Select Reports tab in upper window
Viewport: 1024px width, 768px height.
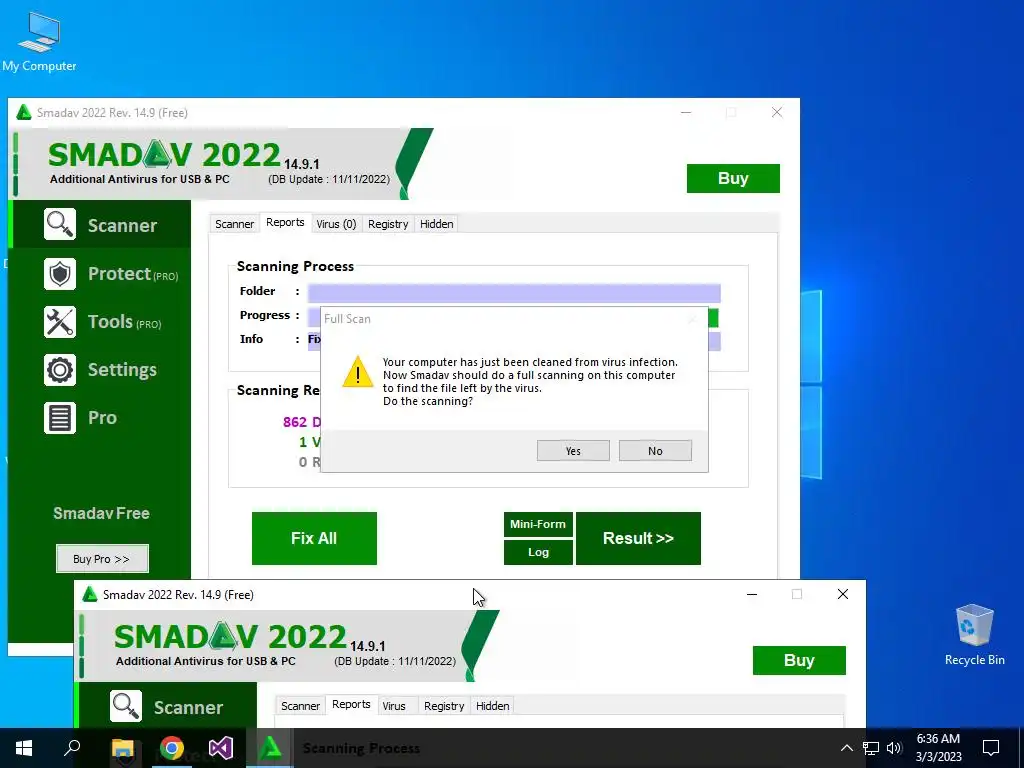pyautogui.click(x=285, y=223)
